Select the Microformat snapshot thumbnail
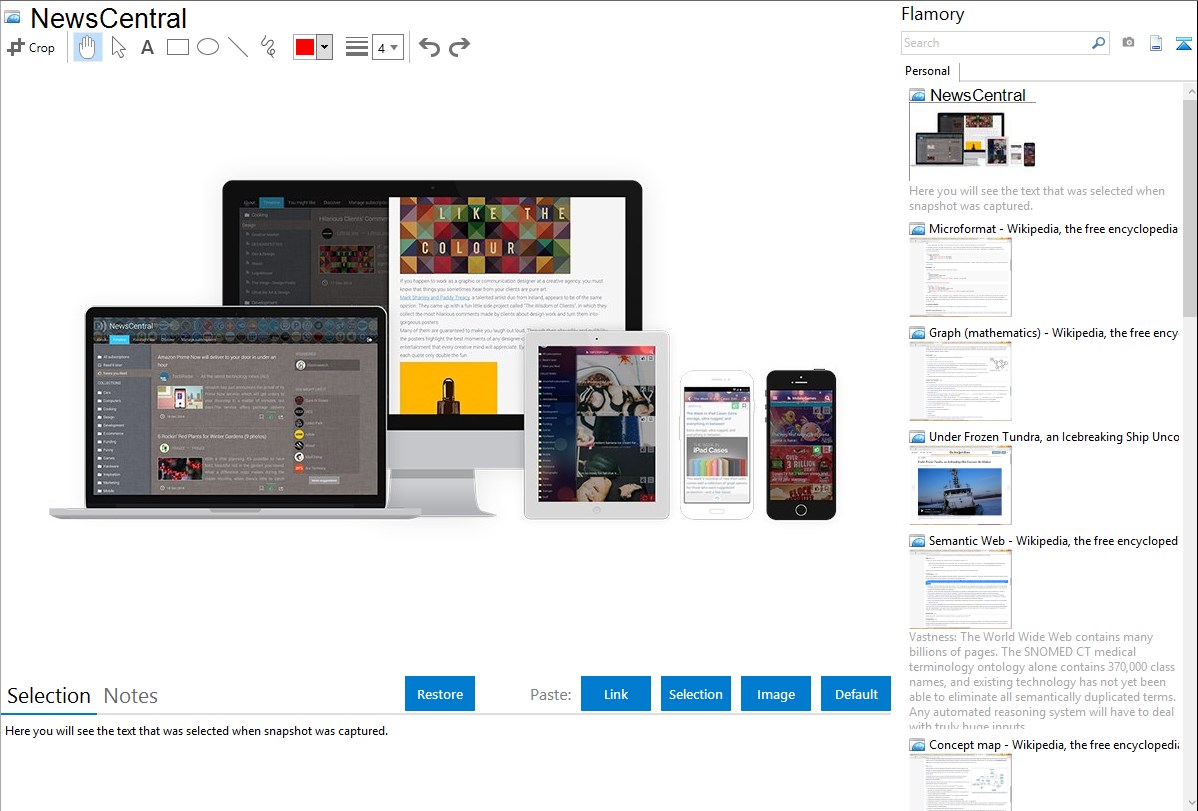Screen dimensions: 1198x811 point(960,277)
